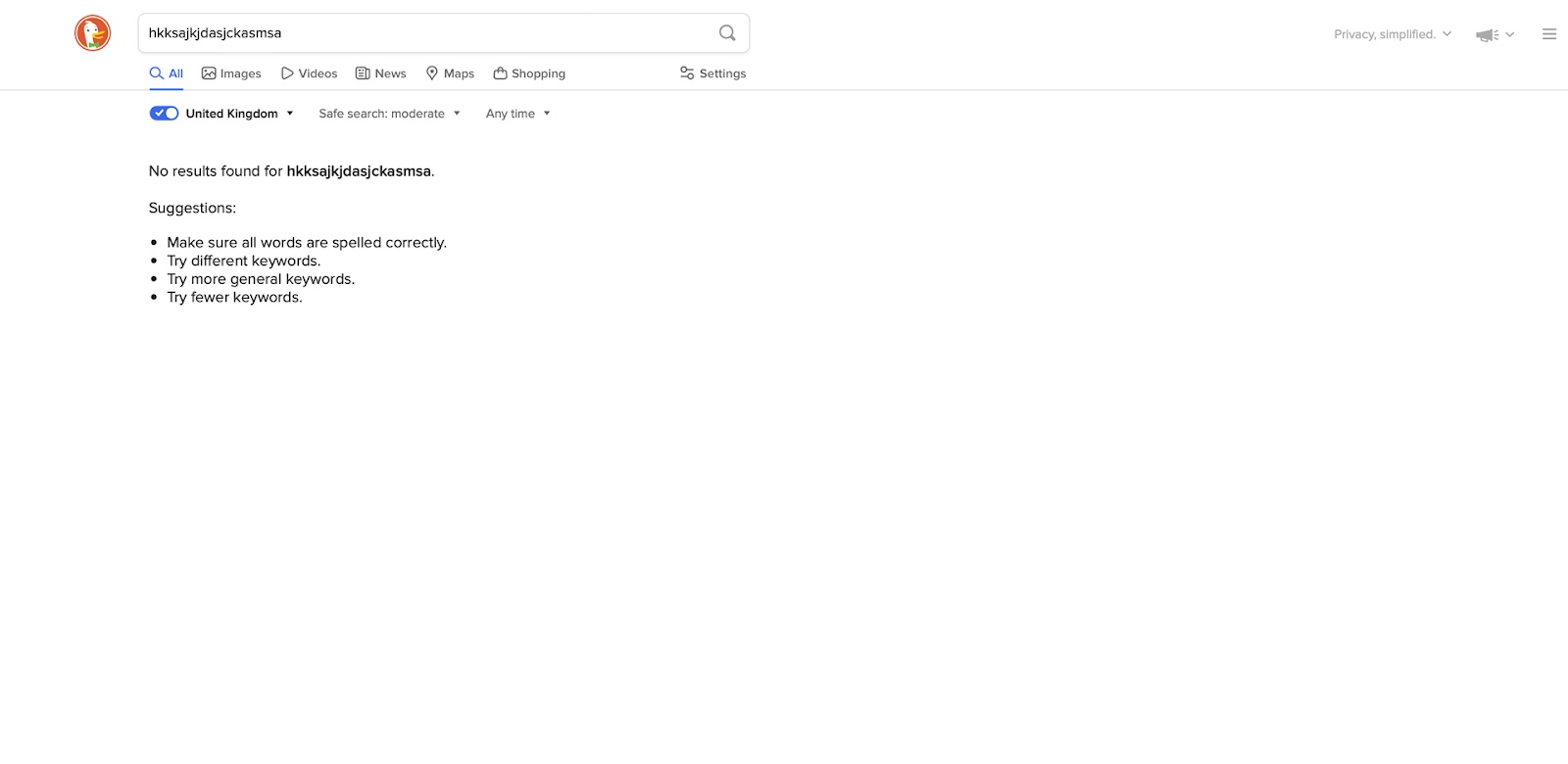This screenshot has width=1568, height=764.
Task: Switch to the Images tab
Action: [231, 73]
